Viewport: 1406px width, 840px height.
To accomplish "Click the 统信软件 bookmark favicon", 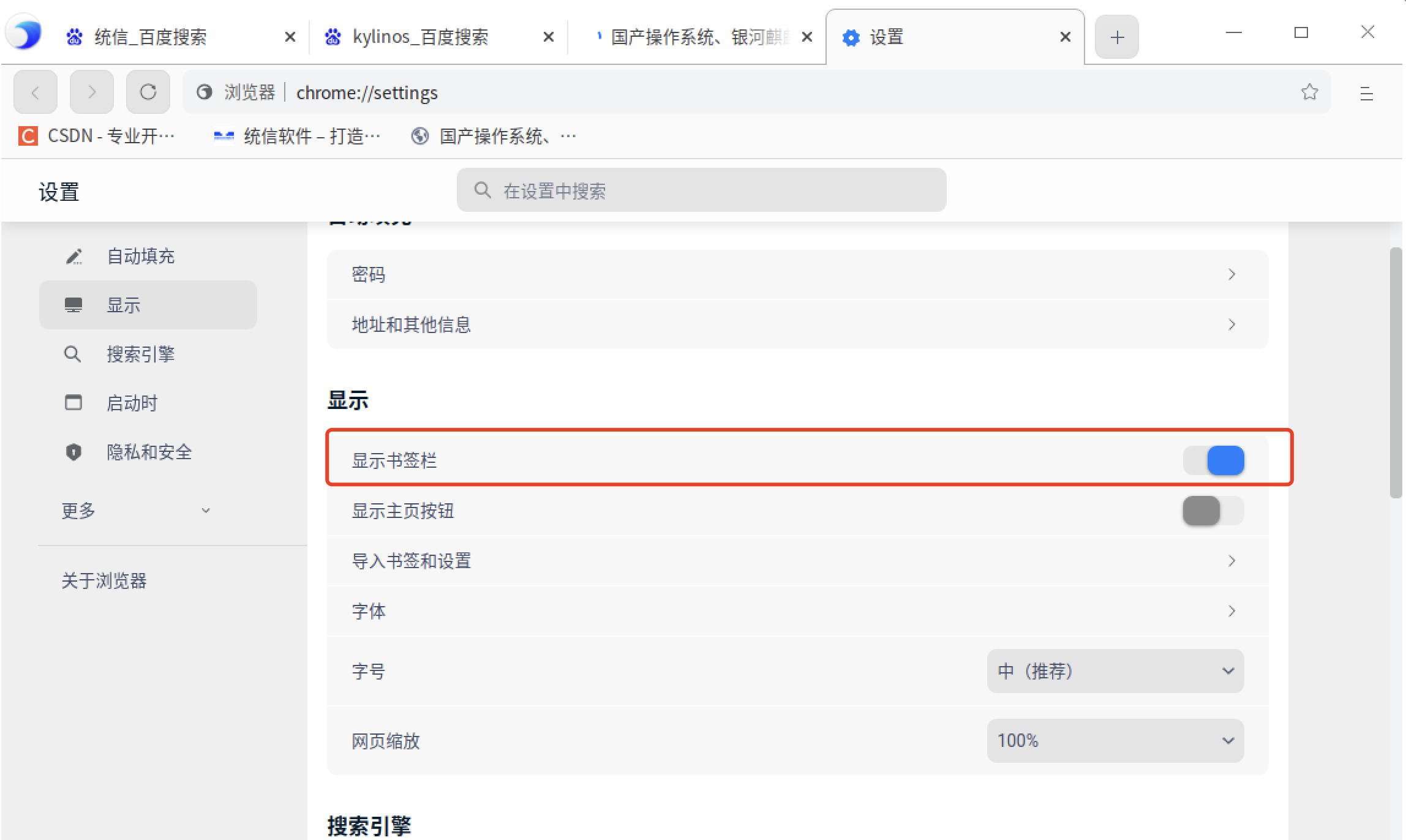I will (224, 136).
